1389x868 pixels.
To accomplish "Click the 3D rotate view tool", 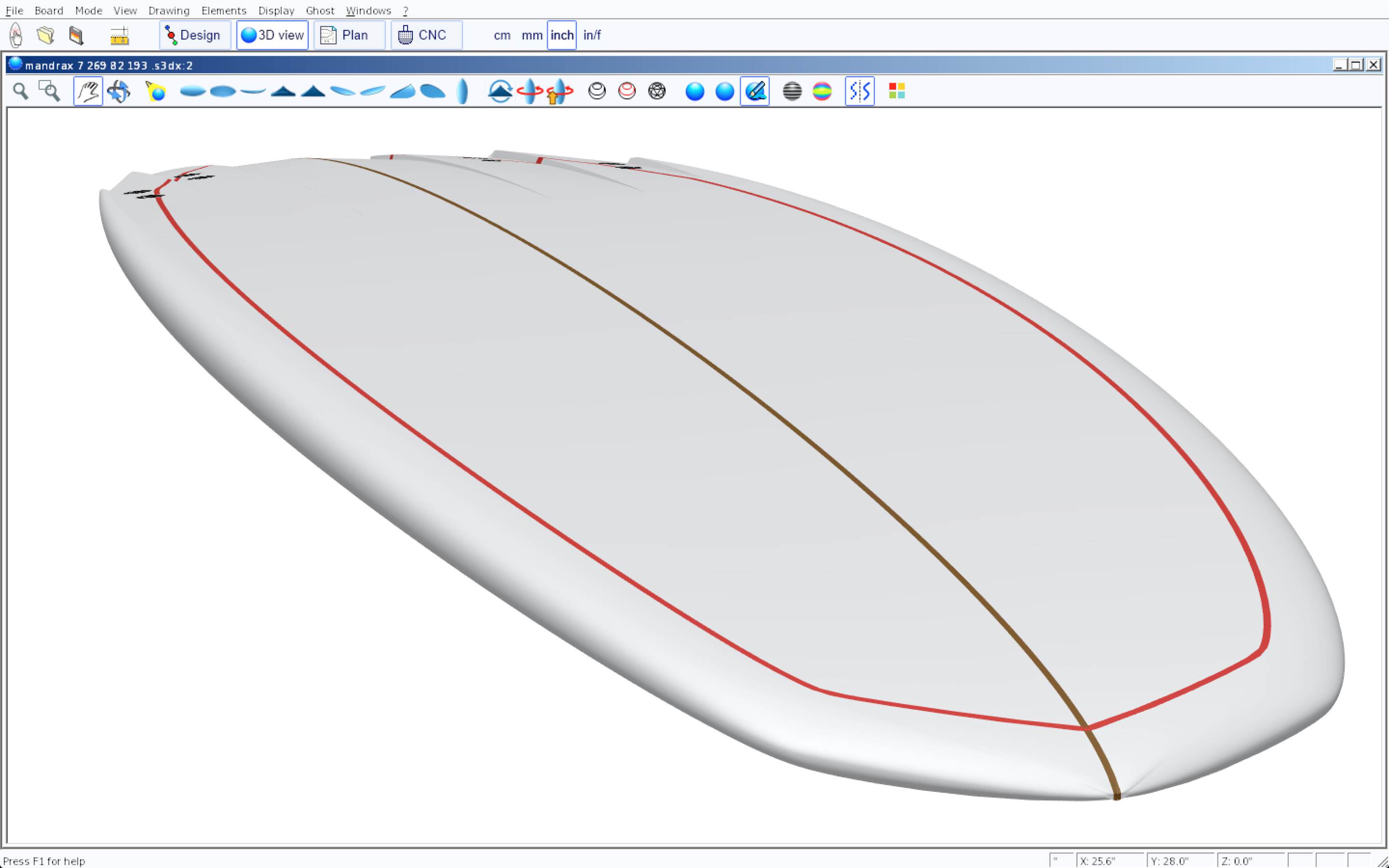I will [118, 91].
